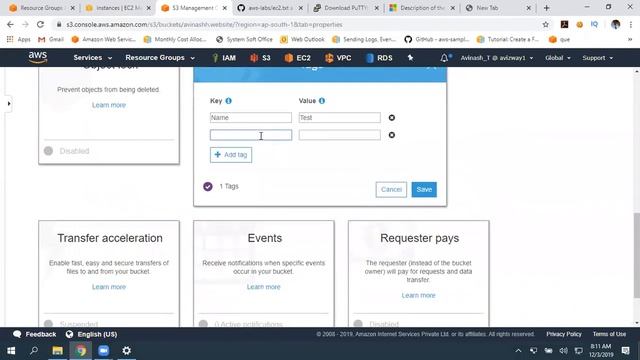Show more bookmarks with the chevron
Screen dimensions: 640x360
pos(630,40)
